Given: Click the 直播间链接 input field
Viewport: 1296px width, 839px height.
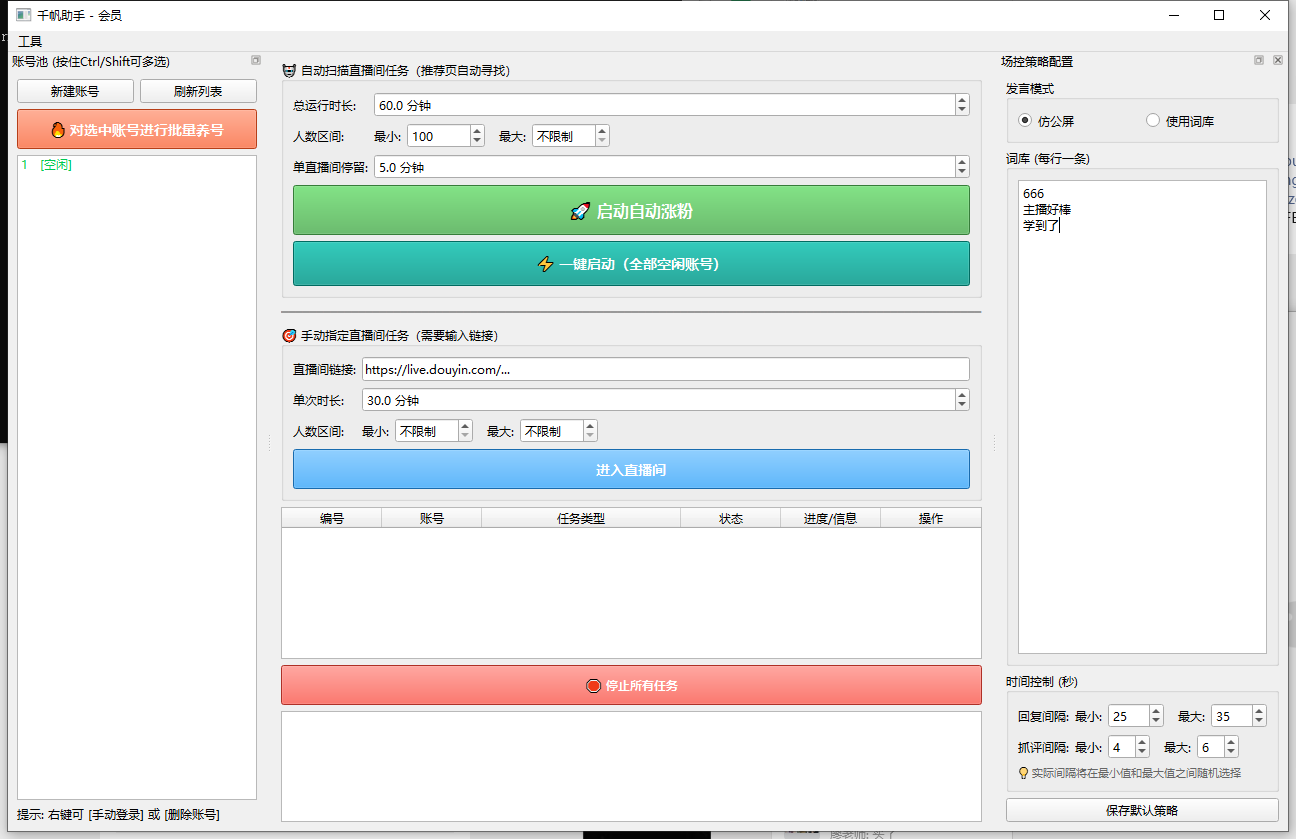Looking at the screenshot, I should coord(665,369).
